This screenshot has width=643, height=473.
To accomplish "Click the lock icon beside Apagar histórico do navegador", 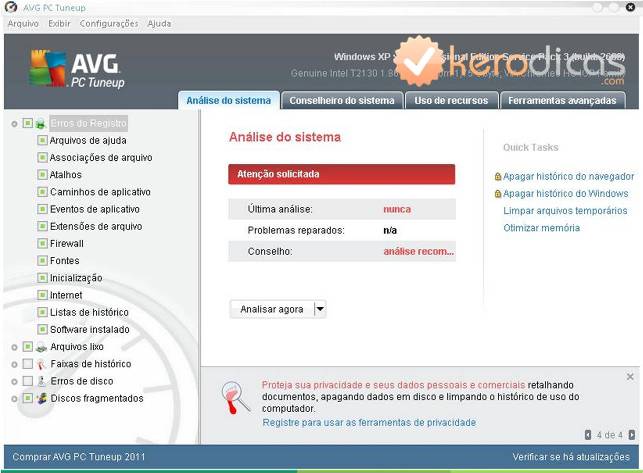I will (x=498, y=176).
